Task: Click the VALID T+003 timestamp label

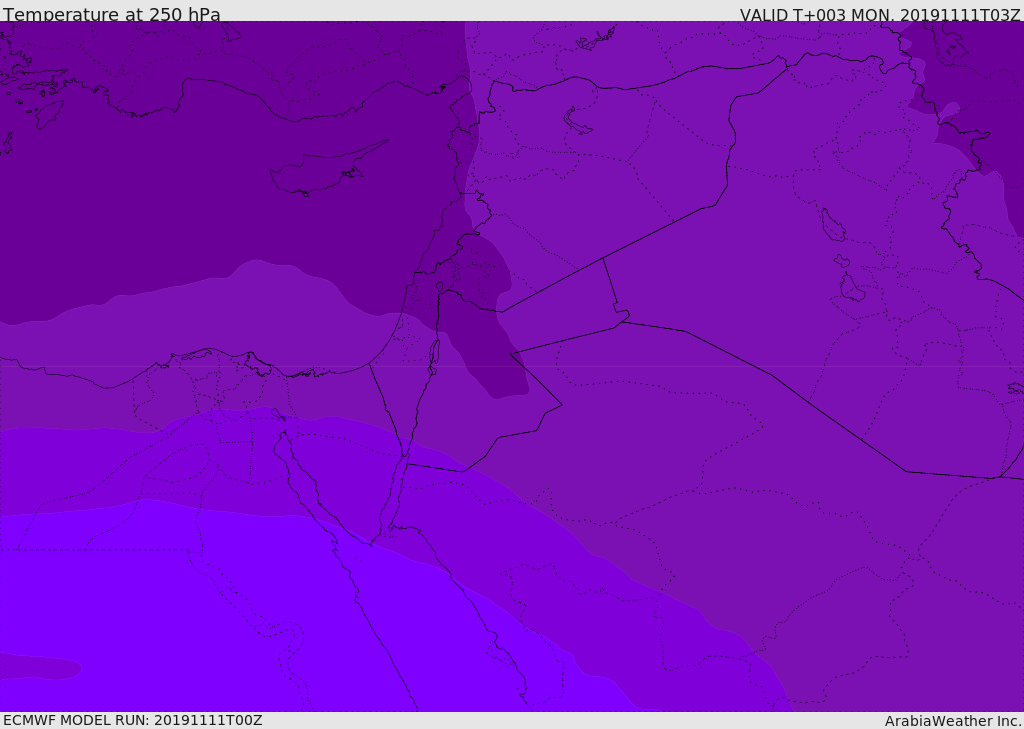Action: (x=880, y=15)
